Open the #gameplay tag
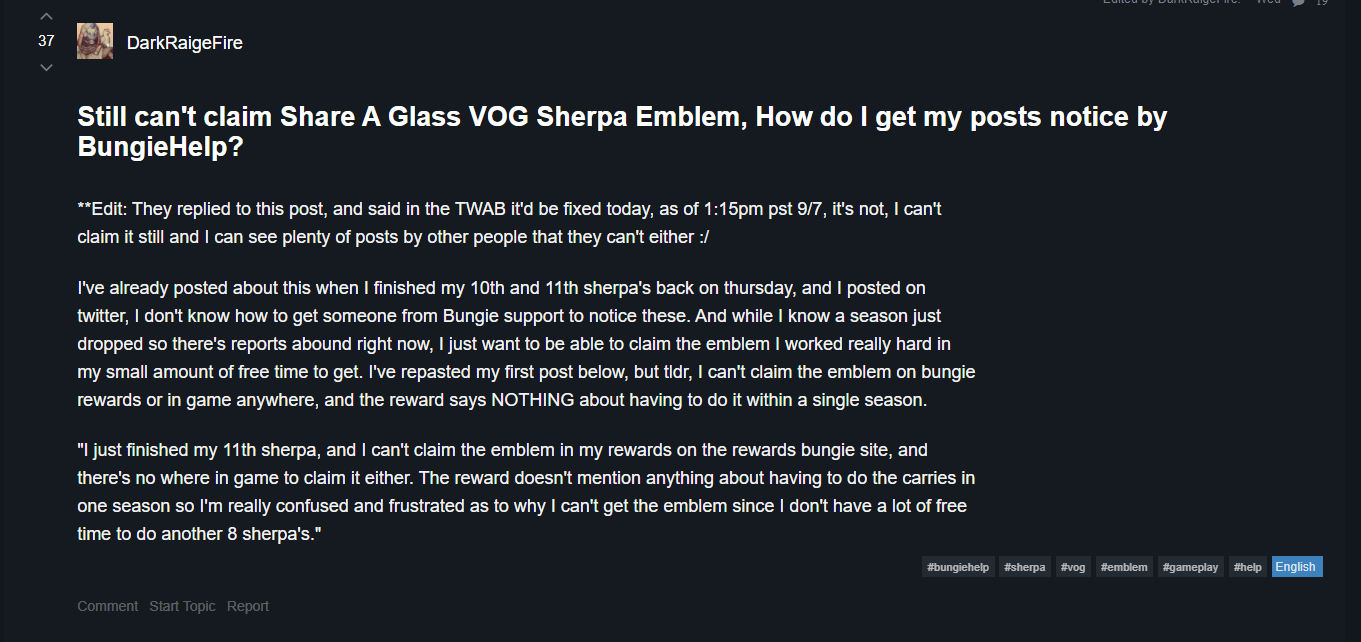The width and height of the screenshot is (1361, 642). coord(1191,567)
